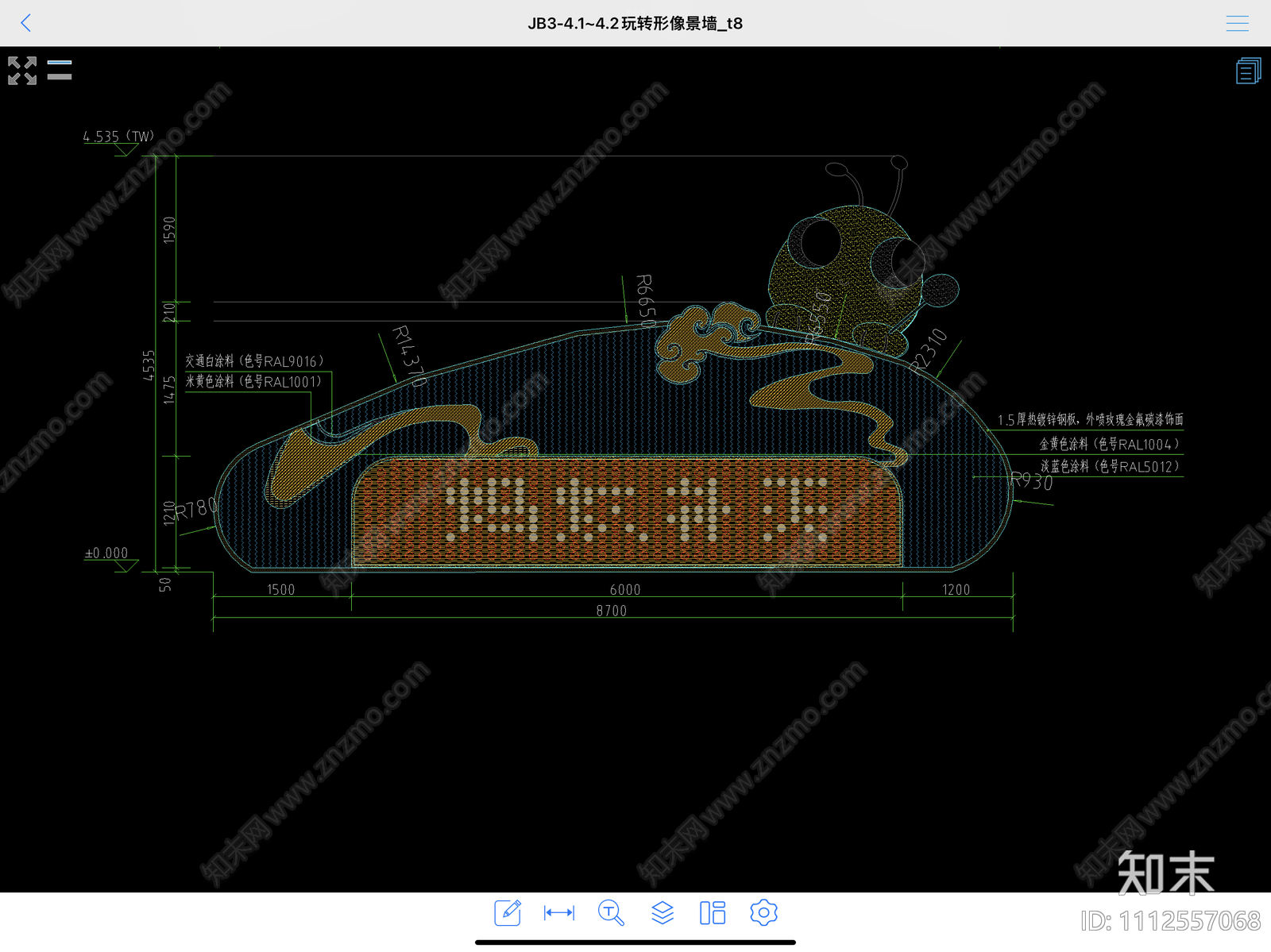Tap the RAL5012 paint note
1271x952 pixels.
(1110, 467)
